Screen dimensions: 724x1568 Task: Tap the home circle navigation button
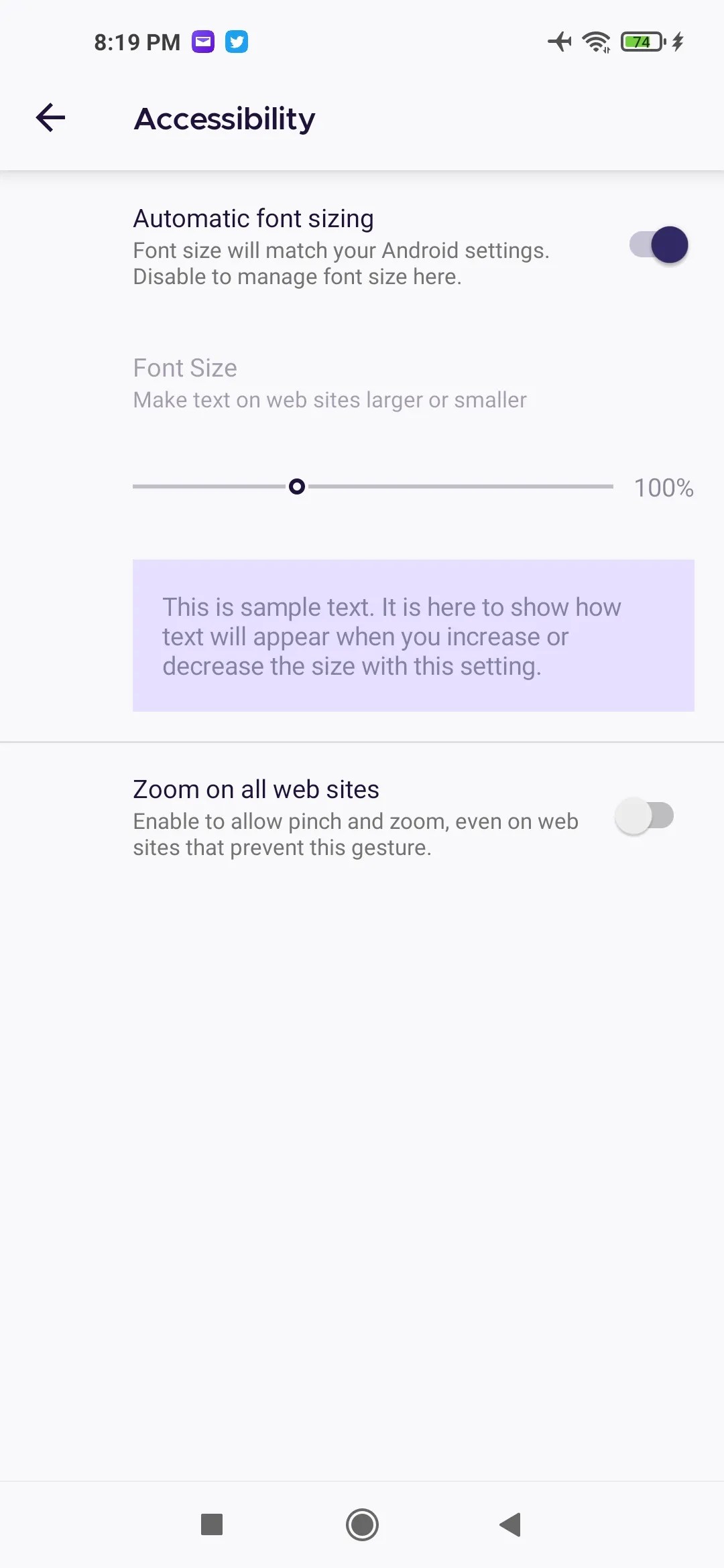[362, 1525]
